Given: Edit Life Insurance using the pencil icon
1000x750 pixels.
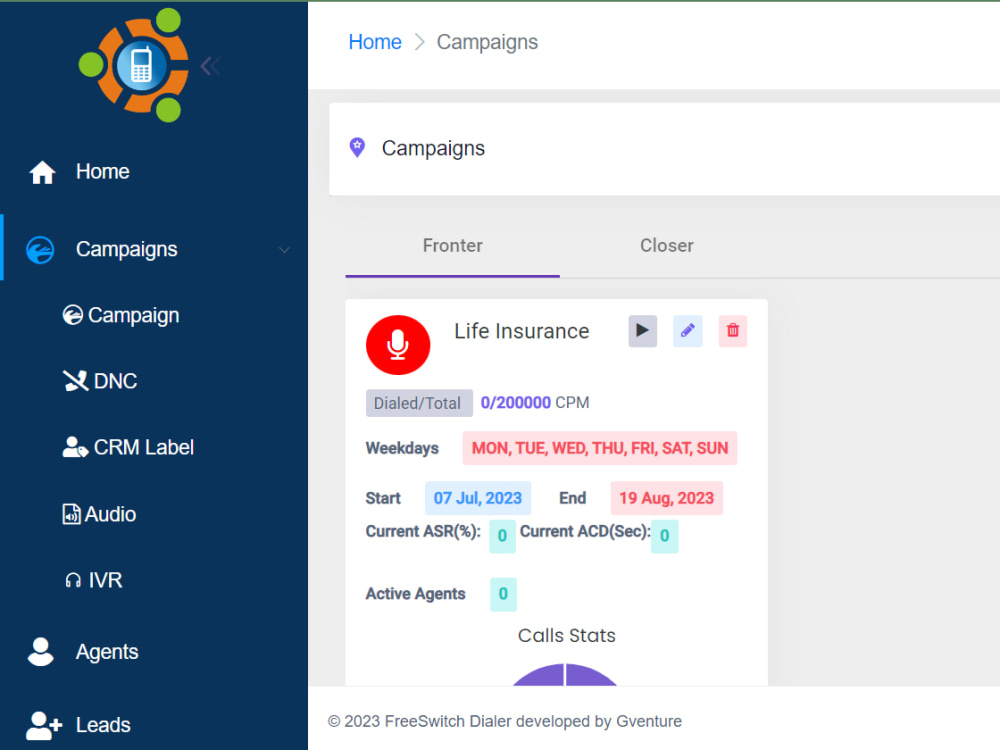Looking at the screenshot, I should point(687,331).
